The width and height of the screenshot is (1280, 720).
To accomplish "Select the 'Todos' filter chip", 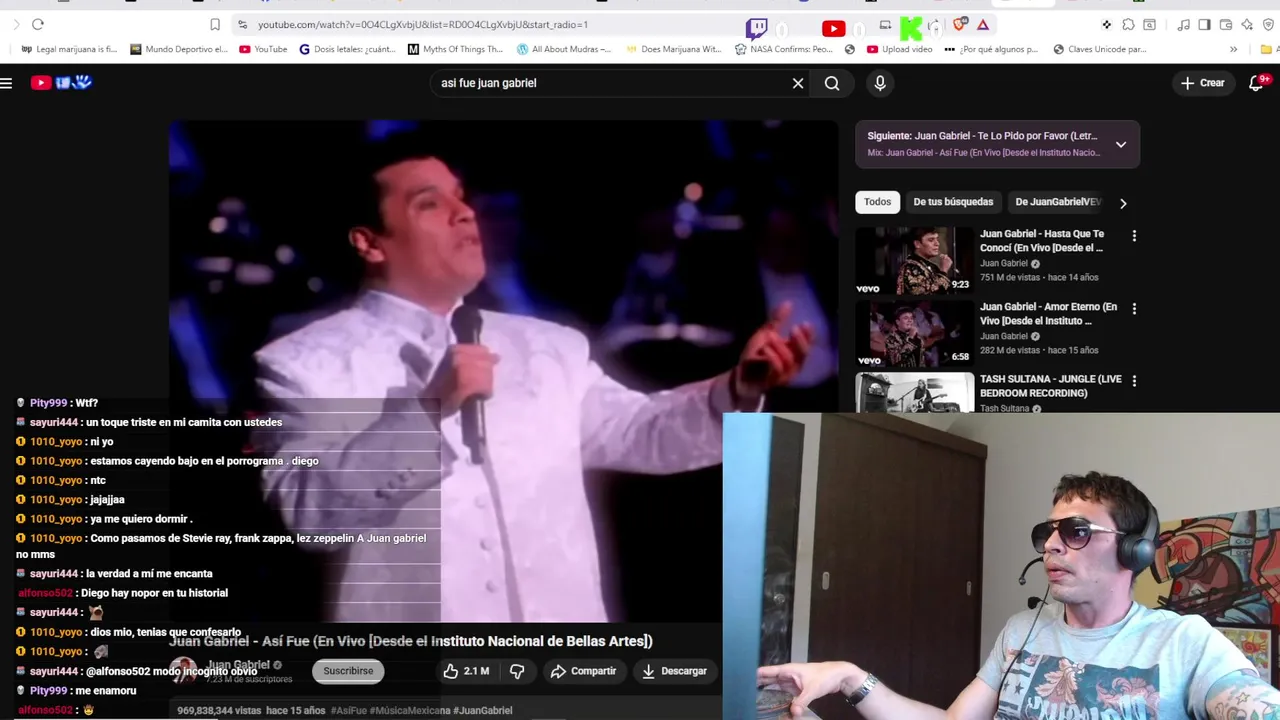I will coord(877,202).
